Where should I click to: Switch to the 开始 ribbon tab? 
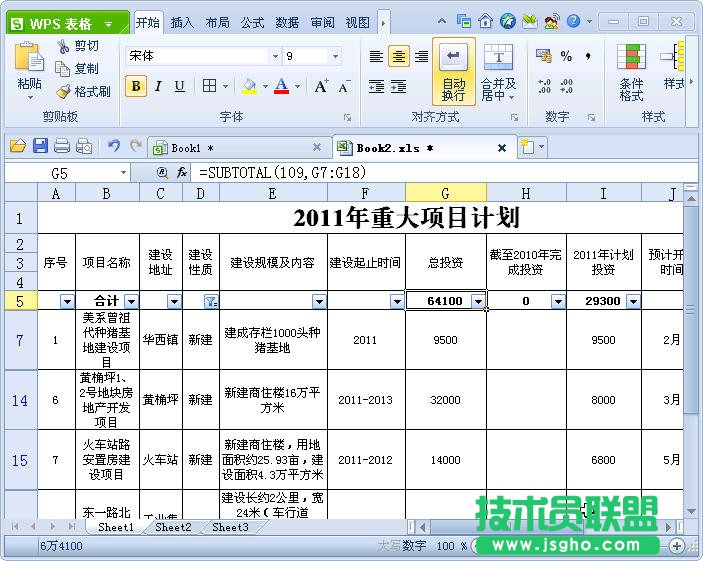[148, 22]
